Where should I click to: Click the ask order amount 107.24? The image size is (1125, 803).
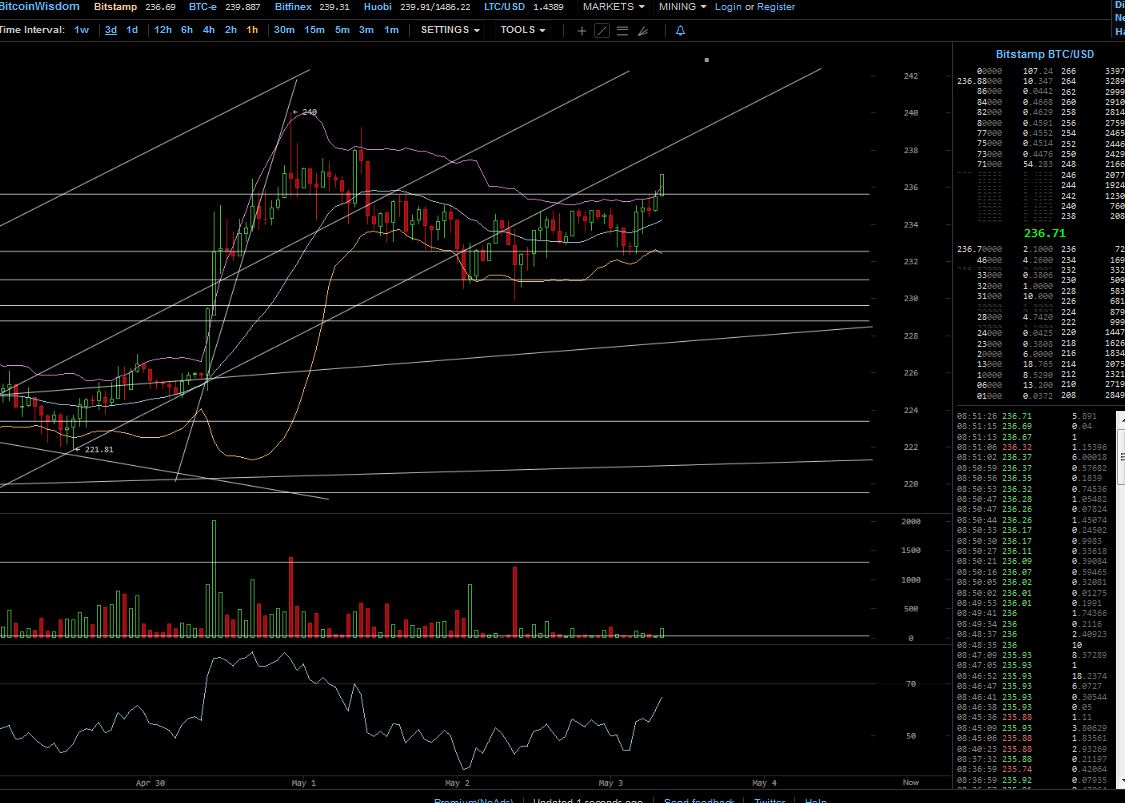click(x=1037, y=71)
